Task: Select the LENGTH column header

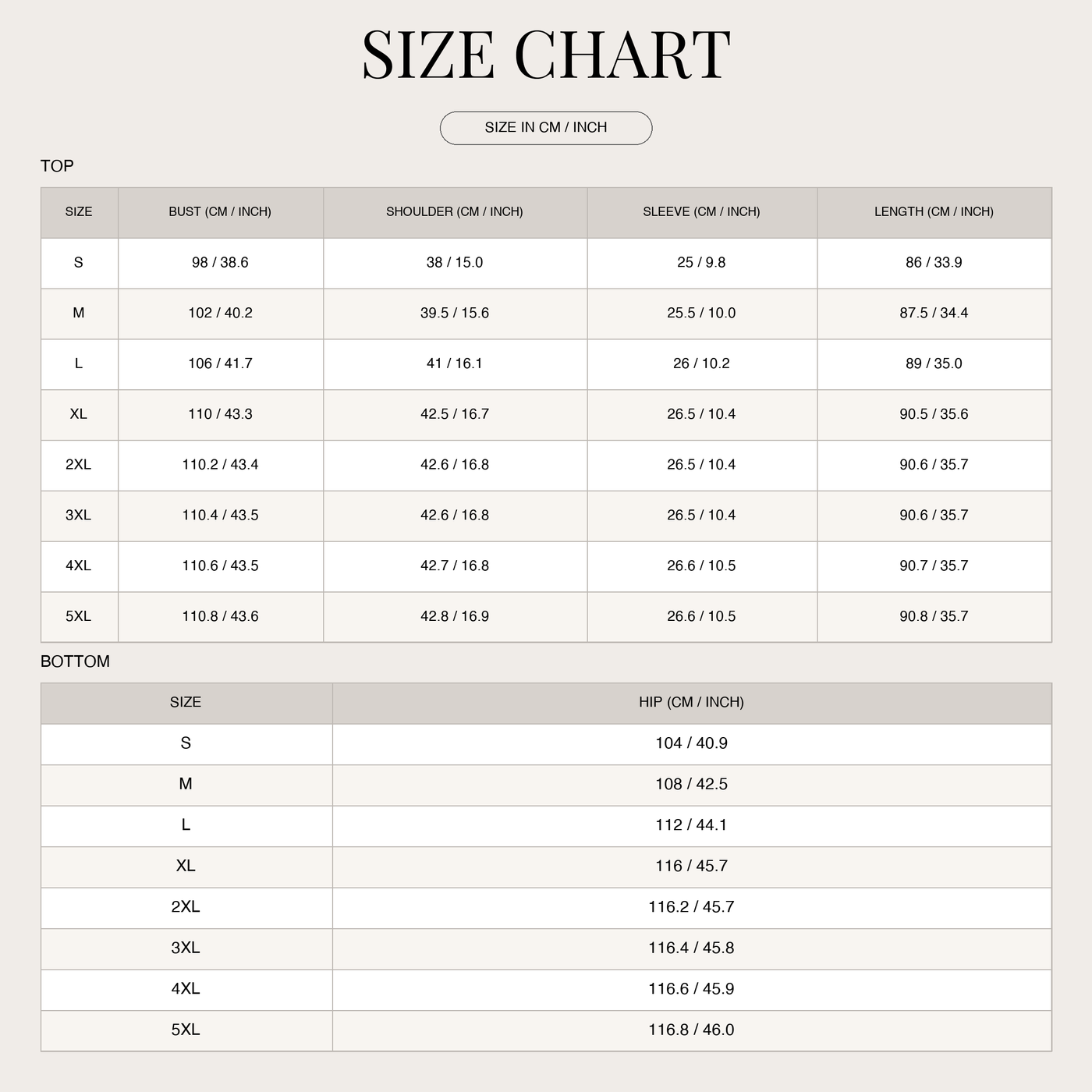Action: (x=934, y=212)
